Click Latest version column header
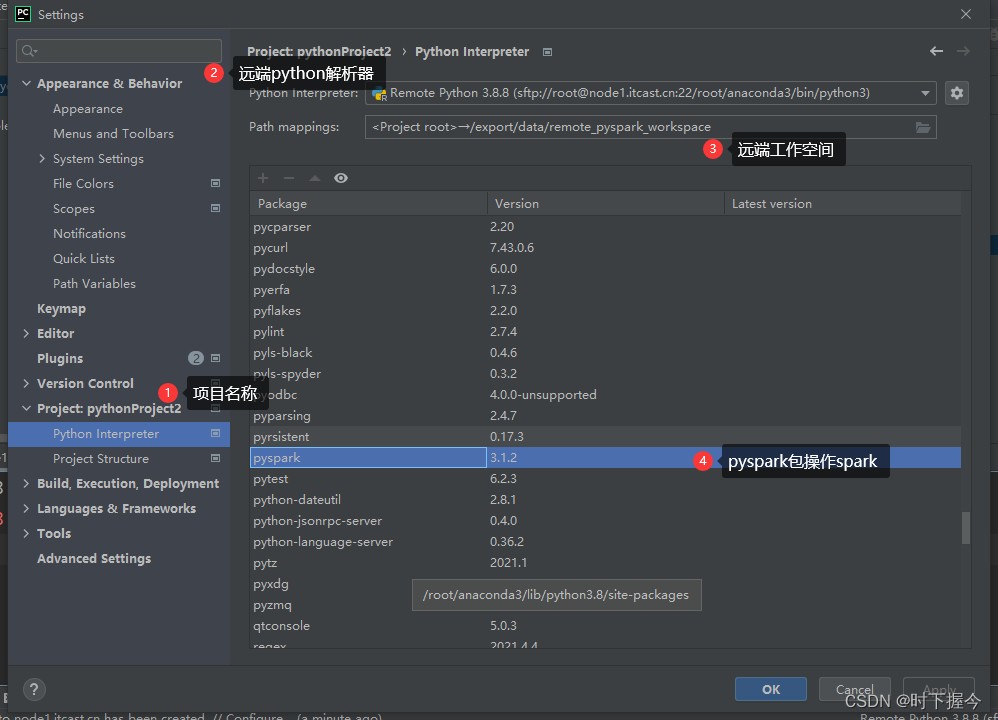This screenshot has width=998, height=720. coord(843,204)
